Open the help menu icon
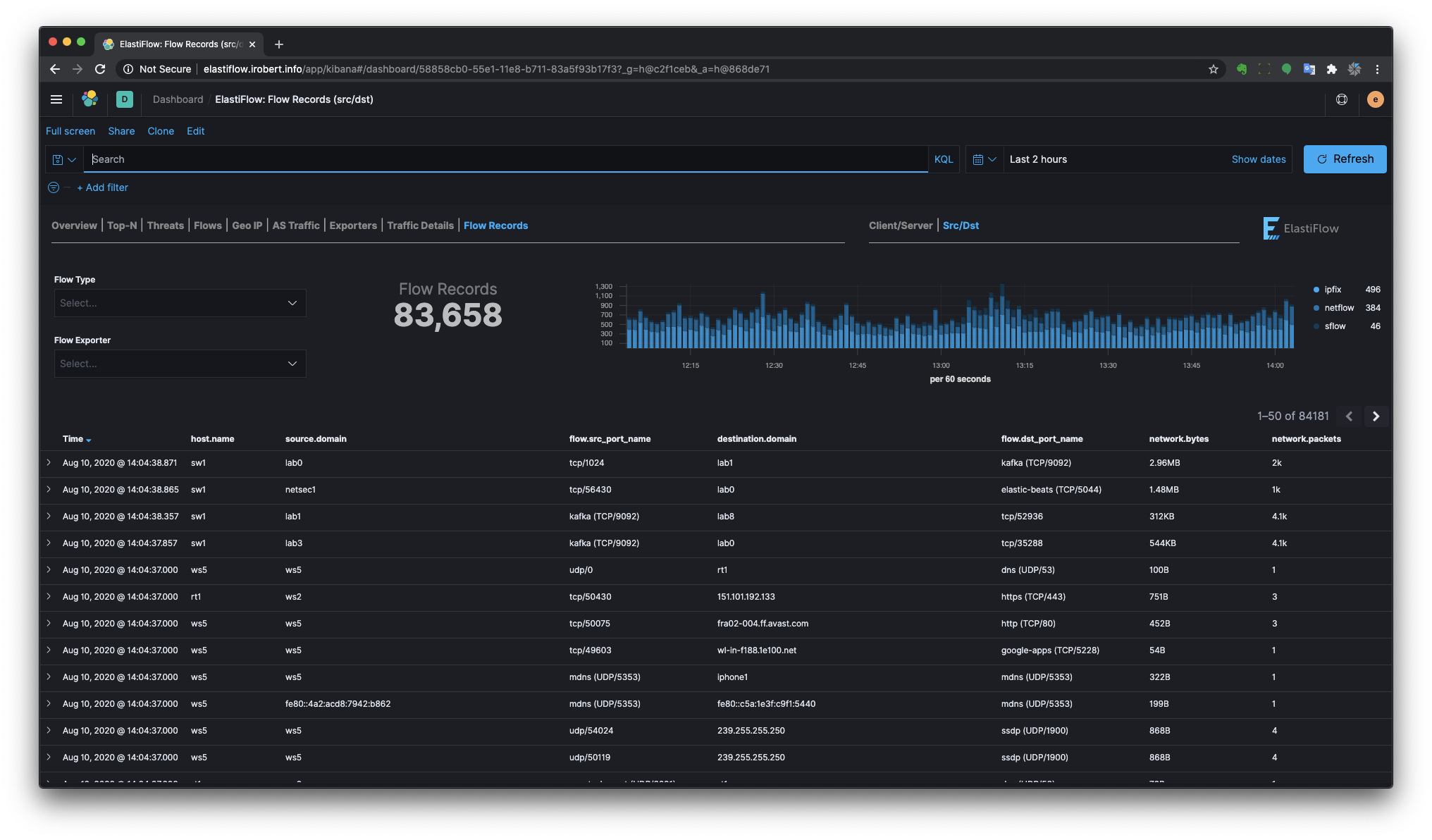The width and height of the screenshot is (1432, 840). point(1342,99)
